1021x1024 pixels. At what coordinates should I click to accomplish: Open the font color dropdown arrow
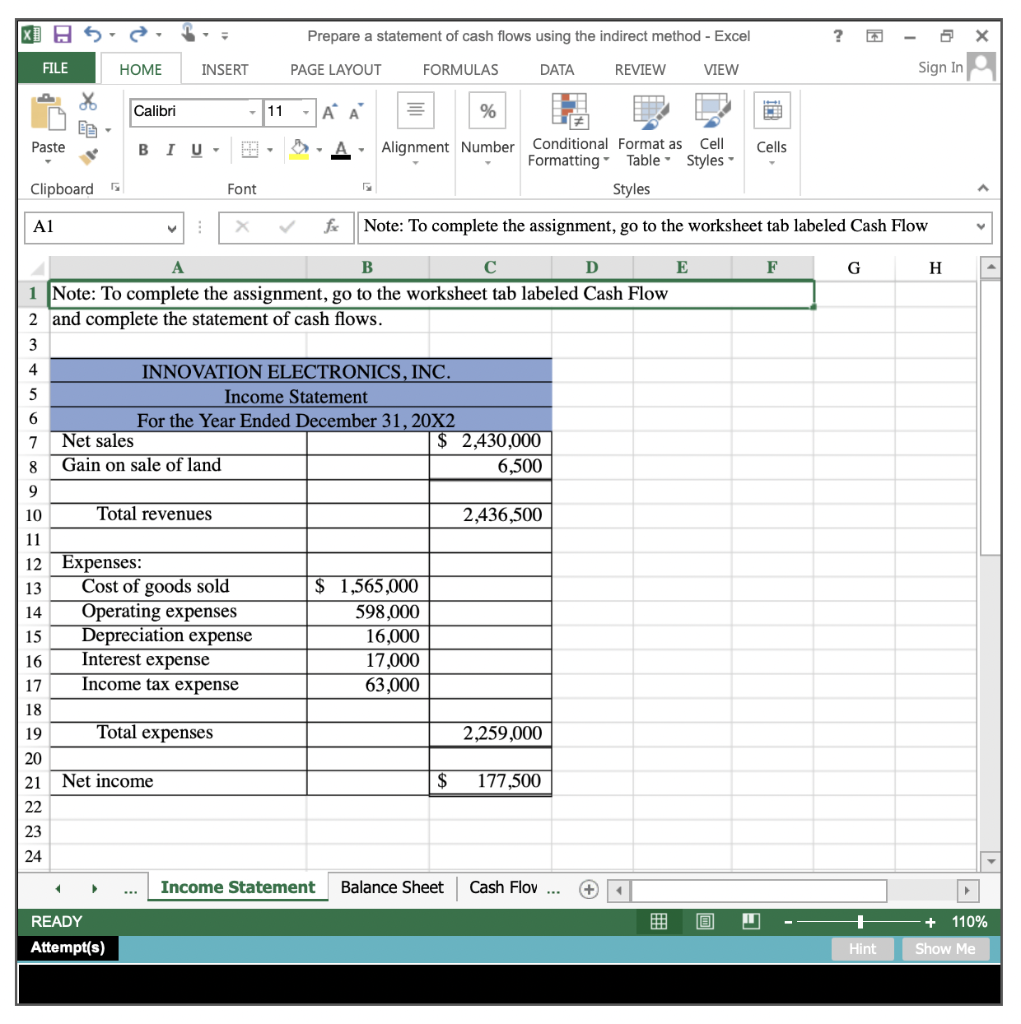pos(361,150)
